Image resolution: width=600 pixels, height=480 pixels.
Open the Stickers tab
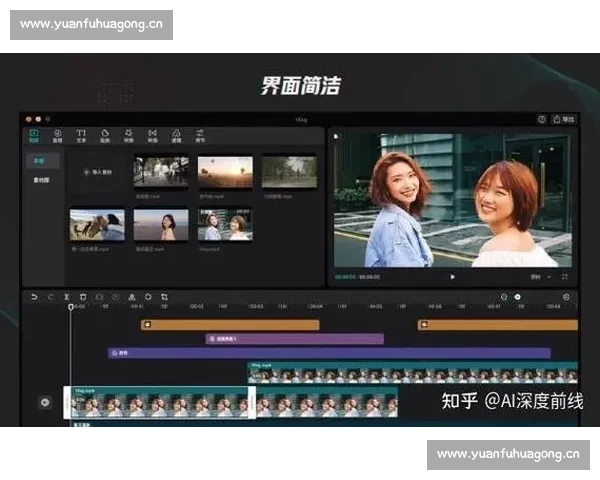[105, 136]
